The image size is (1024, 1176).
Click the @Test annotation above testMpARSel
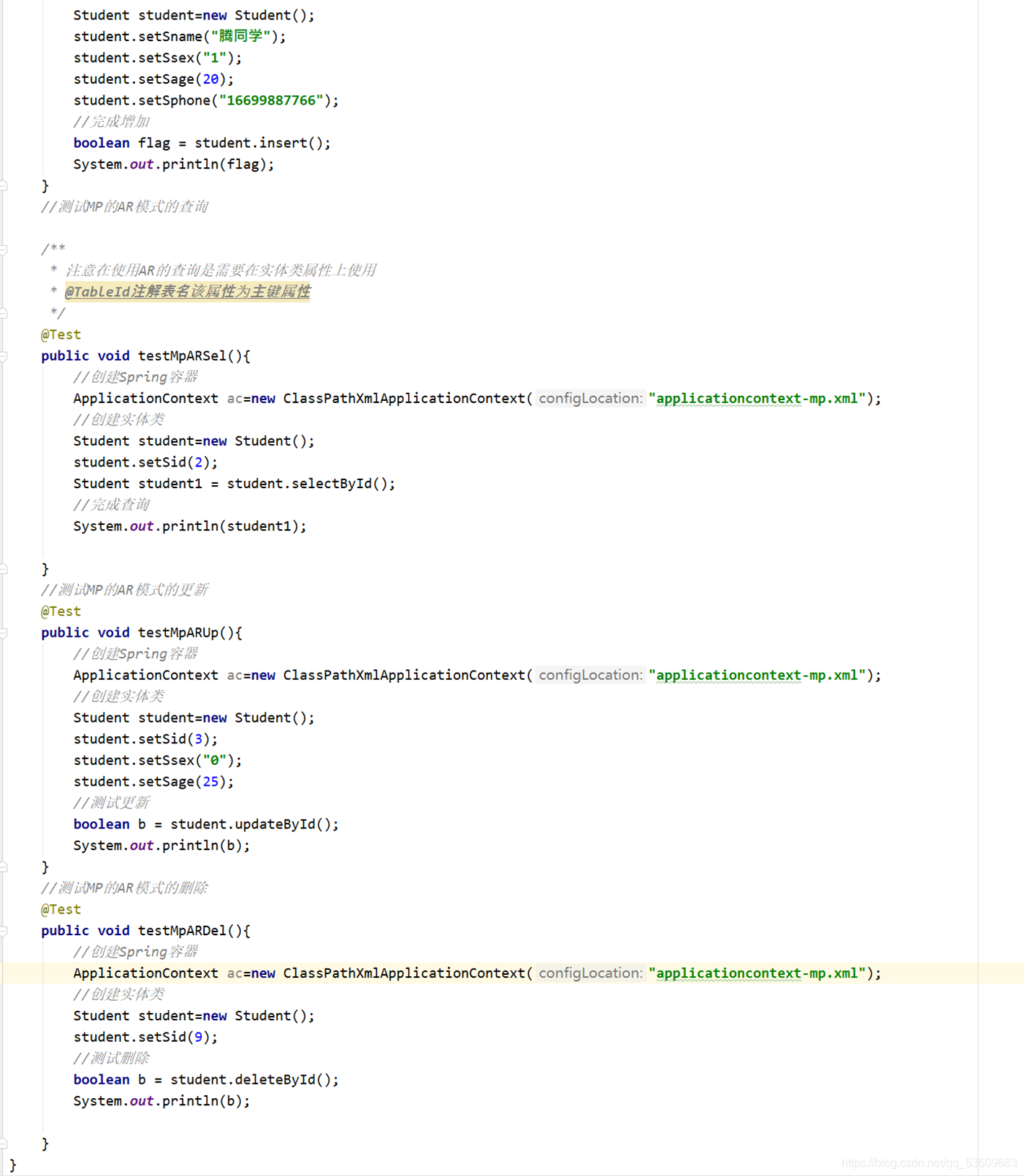coord(61,335)
